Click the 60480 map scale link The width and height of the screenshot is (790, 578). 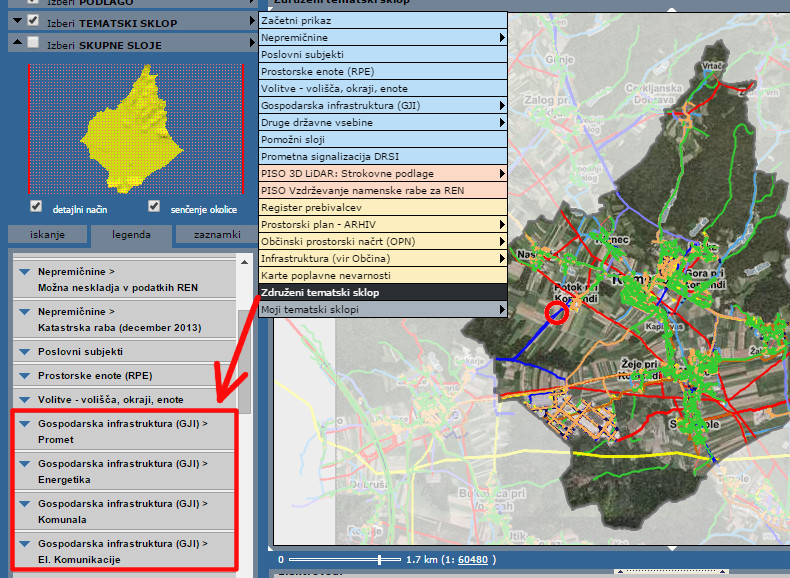(x=472, y=560)
